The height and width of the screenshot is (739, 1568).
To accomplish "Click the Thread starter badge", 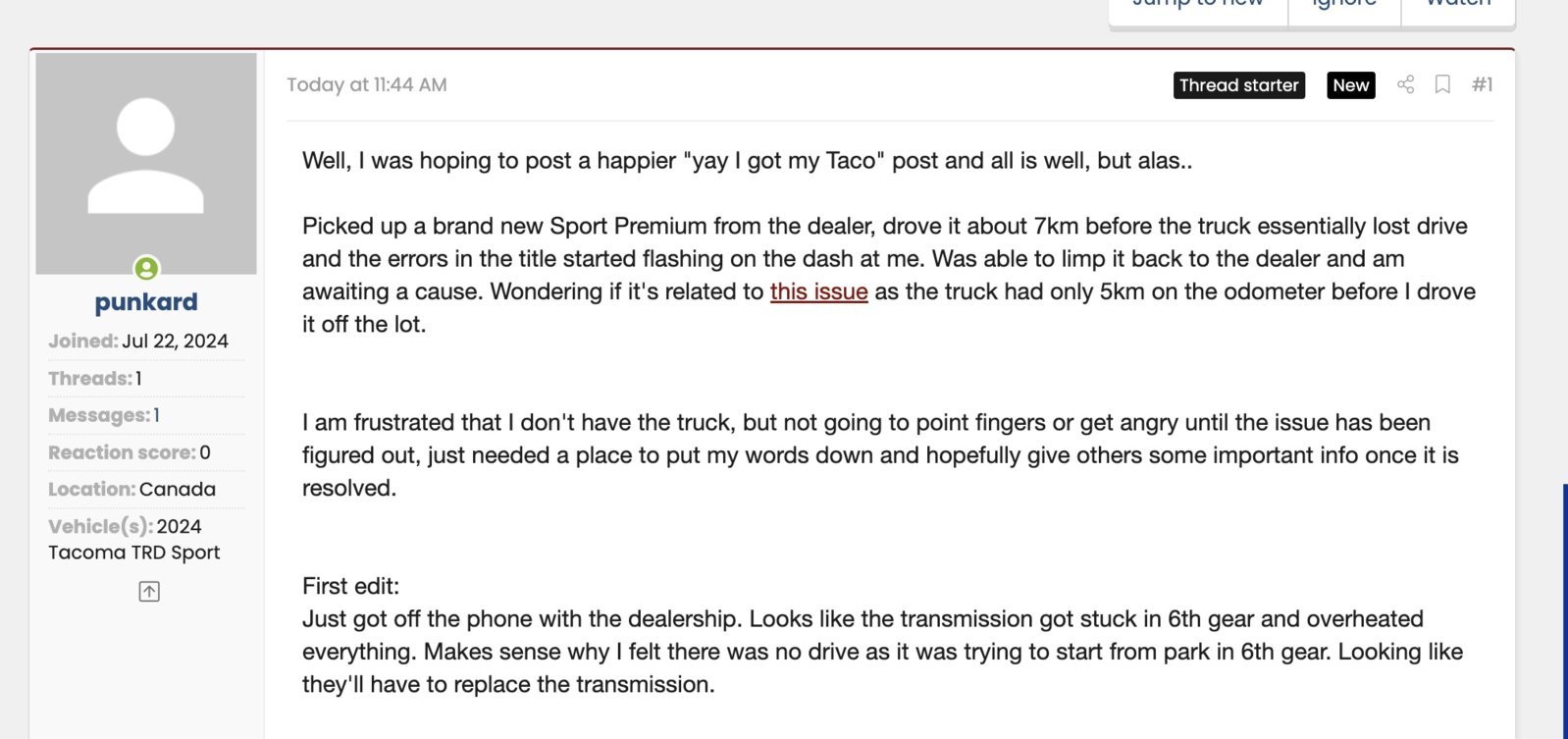I will tap(1239, 85).
